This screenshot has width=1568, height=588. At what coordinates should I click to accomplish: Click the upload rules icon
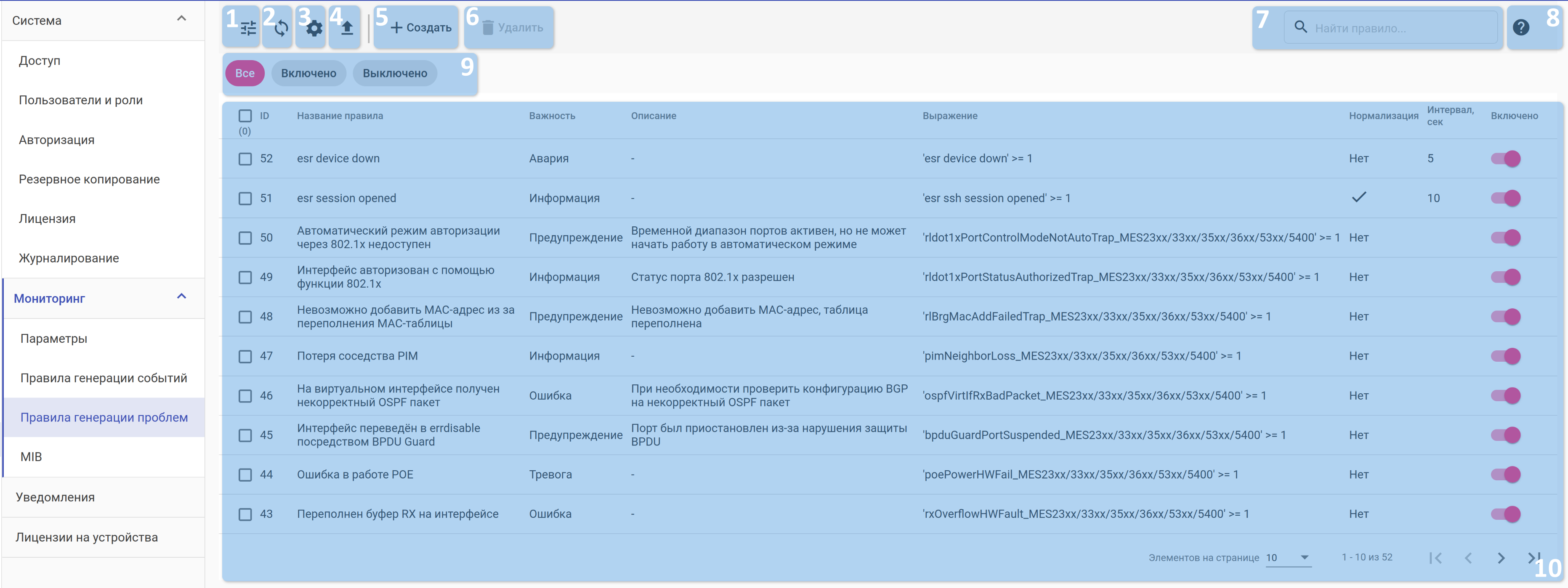pyautogui.click(x=346, y=28)
